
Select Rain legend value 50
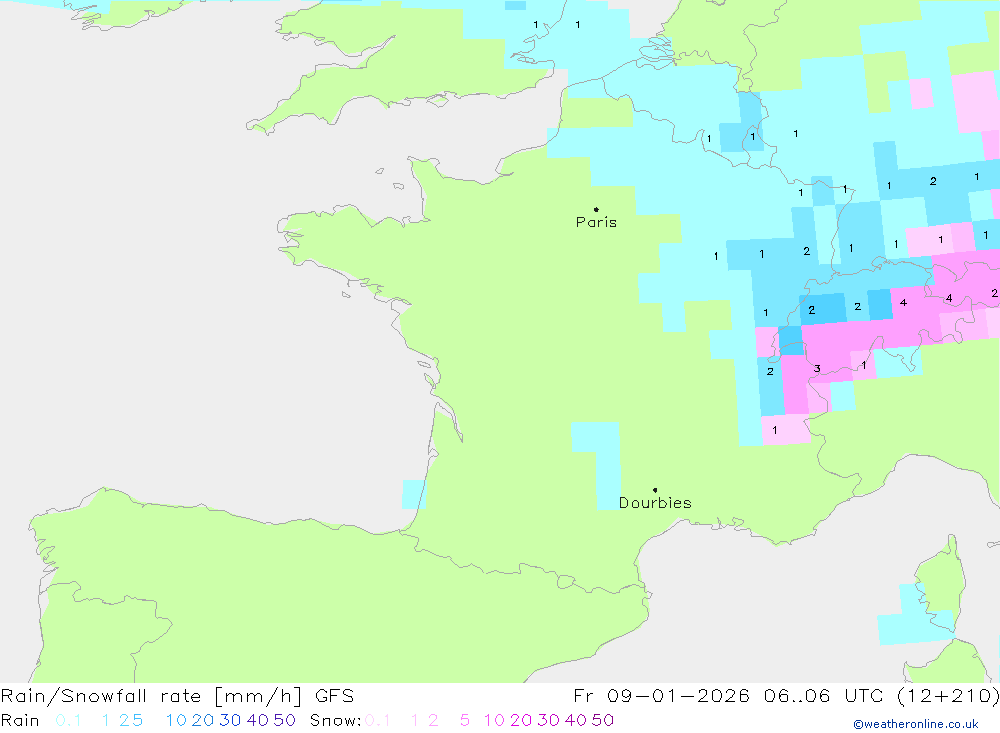(x=284, y=720)
